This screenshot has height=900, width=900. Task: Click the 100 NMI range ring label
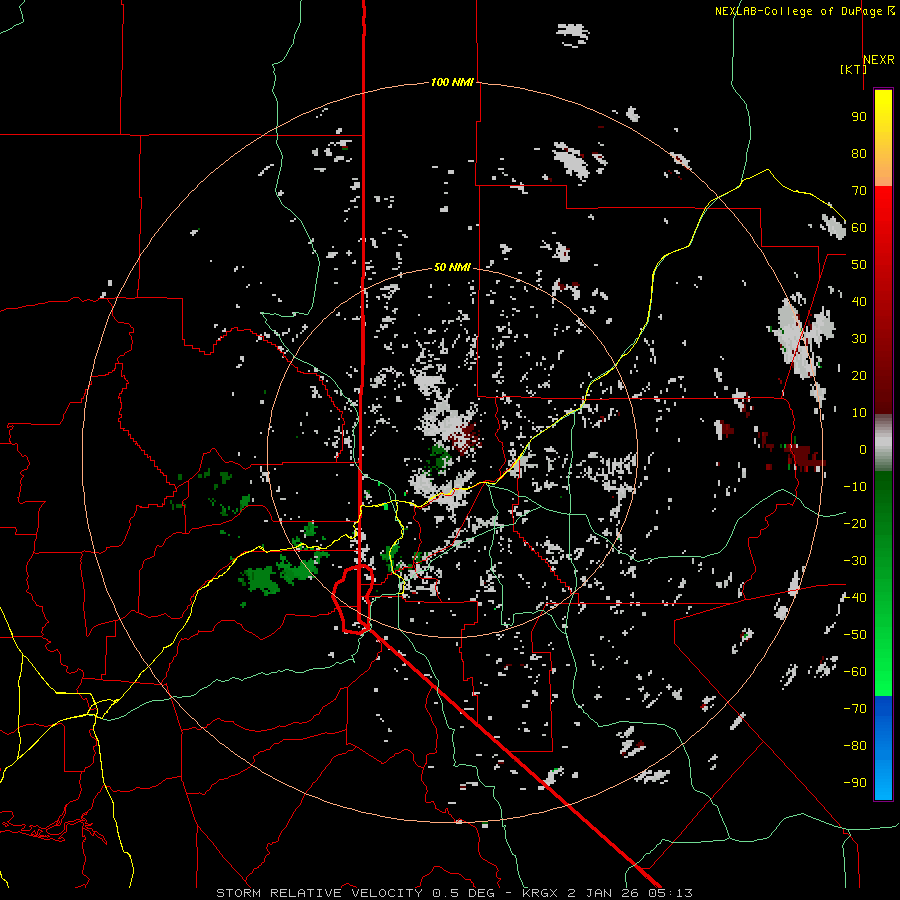(x=452, y=82)
